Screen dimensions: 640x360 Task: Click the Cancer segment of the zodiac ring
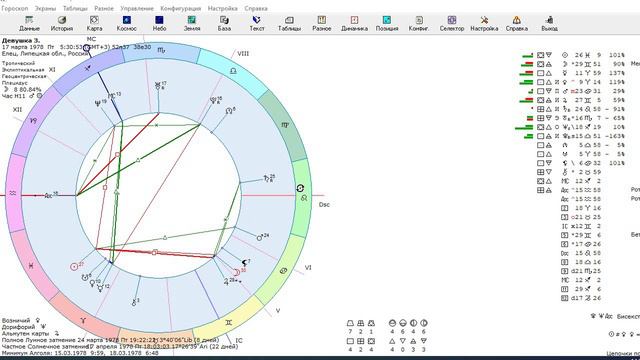click(x=284, y=271)
